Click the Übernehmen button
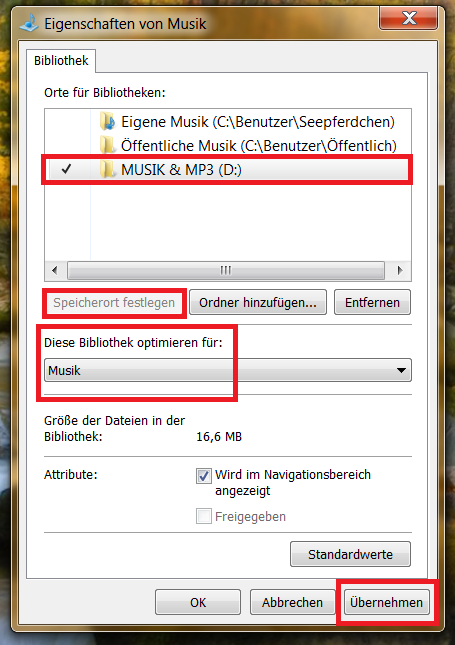This screenshot has width=455, height=645. pos(386,602)
